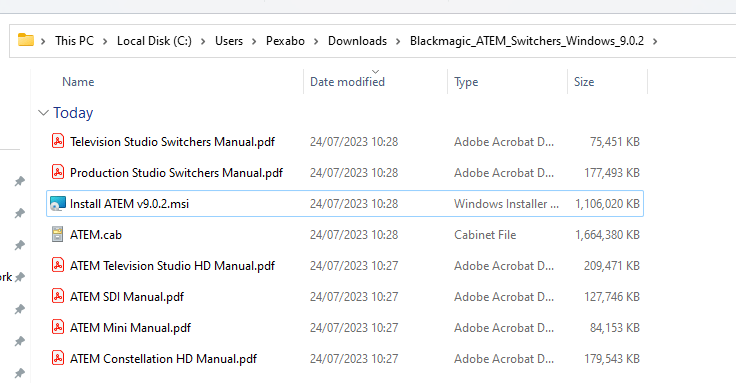The image size is (736, 383).
Task: Click the date modified cell of ATEM Mini Manual.pdf
Action: tap(354, 328)
